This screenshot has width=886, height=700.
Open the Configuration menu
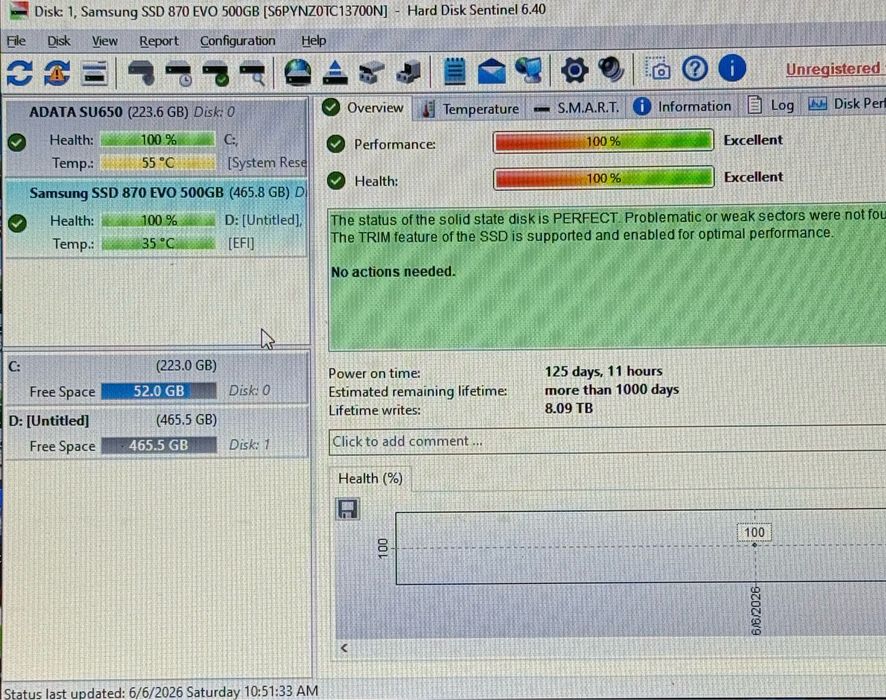(237, 41)
